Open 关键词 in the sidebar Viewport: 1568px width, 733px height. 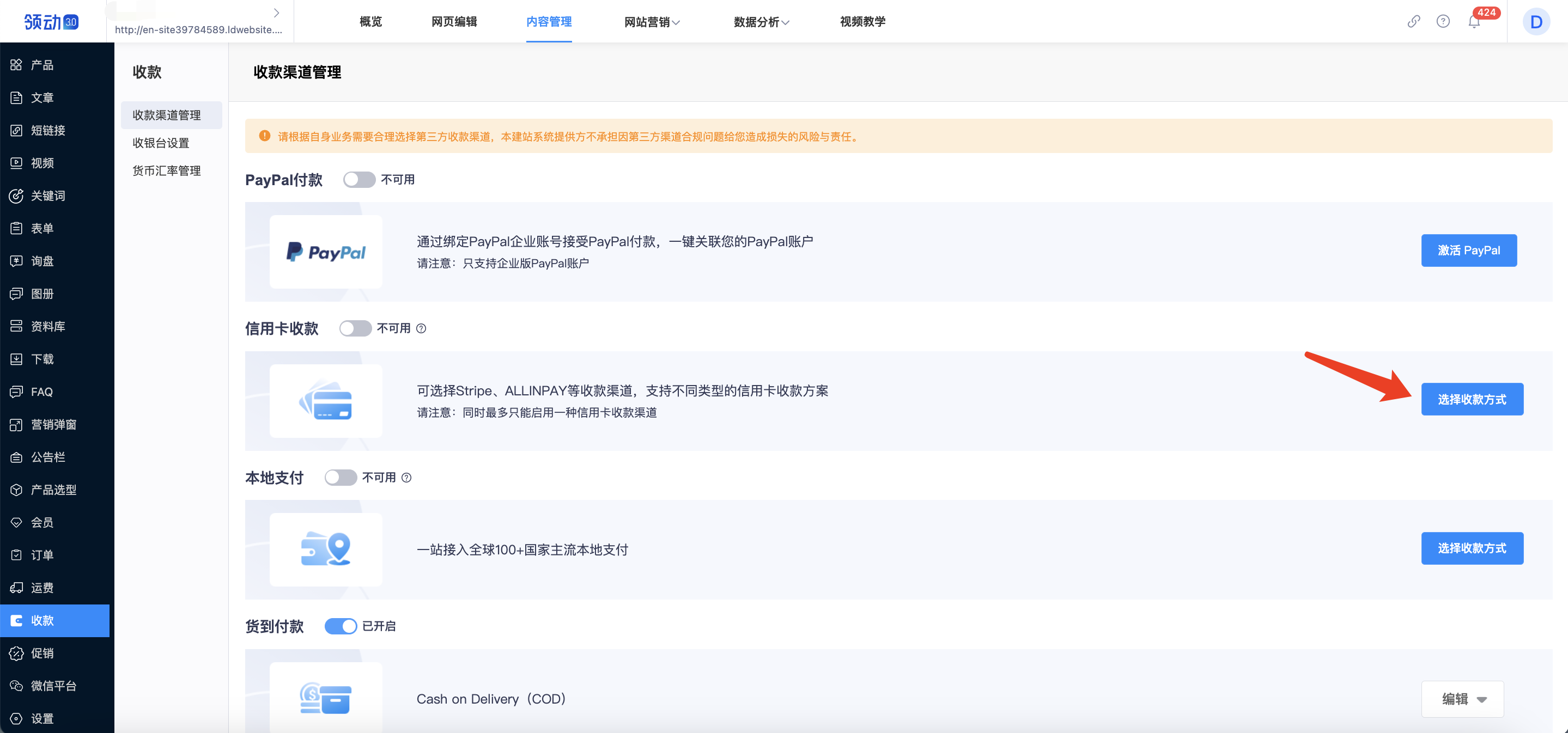tap(47, 196)
